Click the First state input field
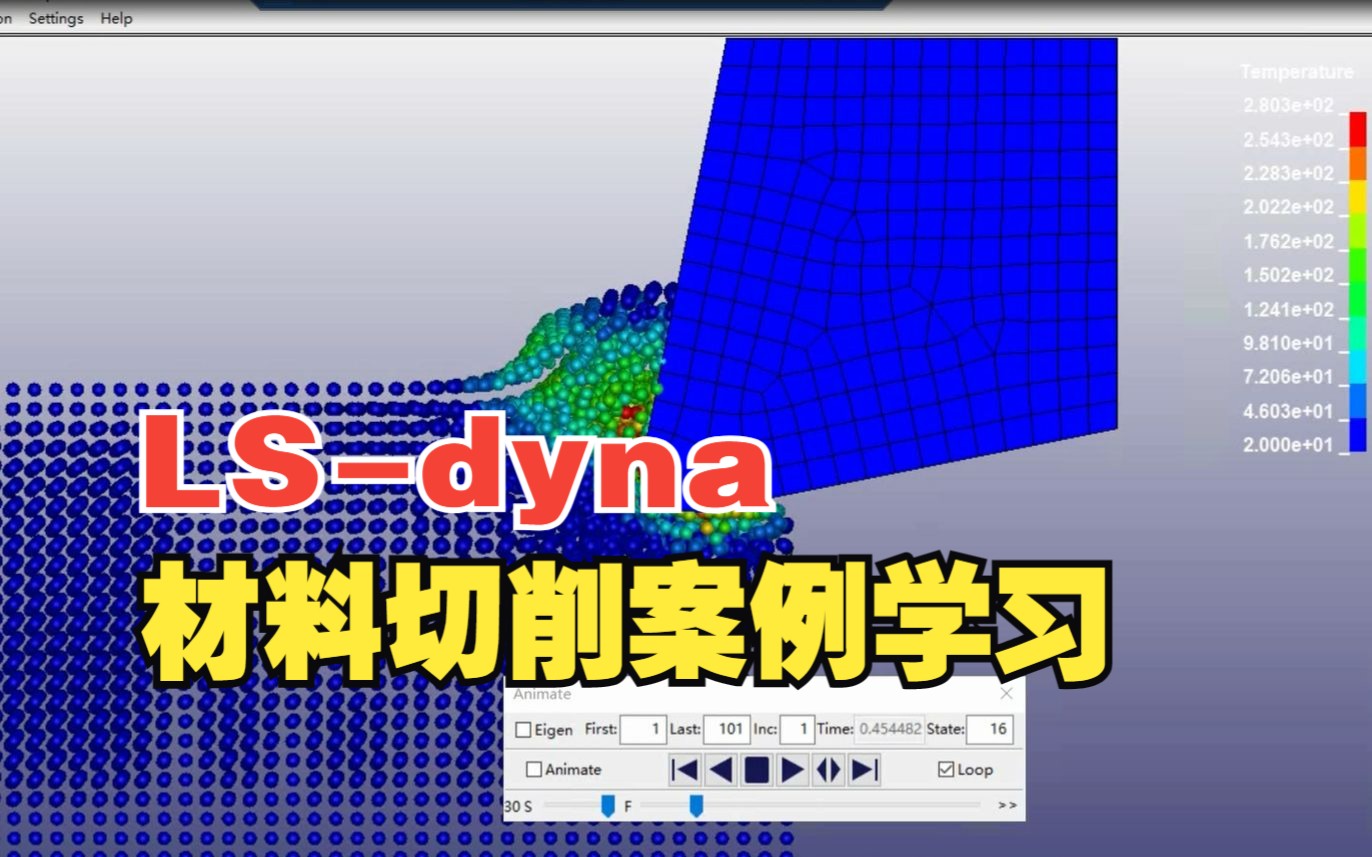The height and width of the screenshot is (857, 1372). coord(643,729)
